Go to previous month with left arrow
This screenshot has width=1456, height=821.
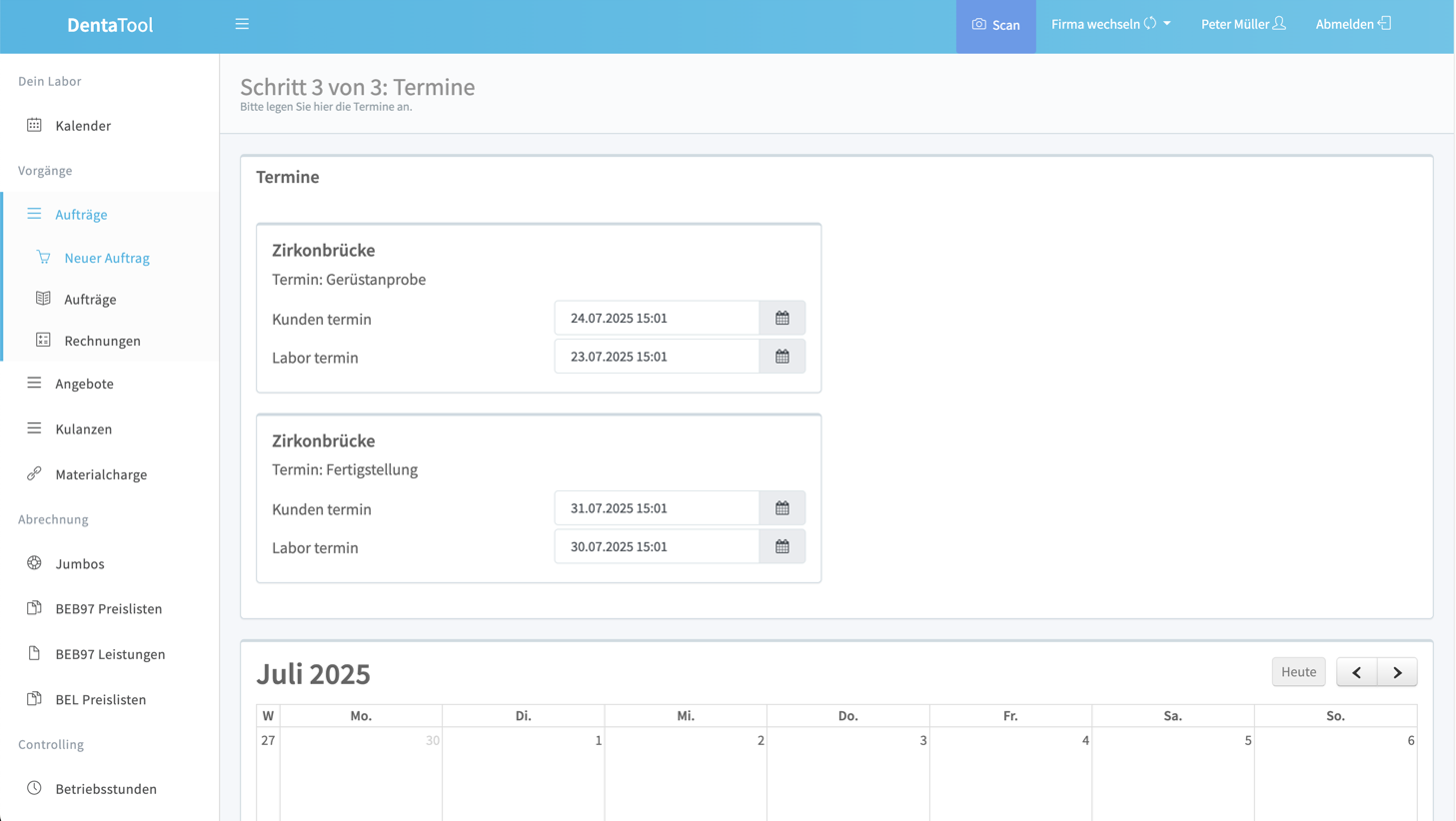point(1356,672)
